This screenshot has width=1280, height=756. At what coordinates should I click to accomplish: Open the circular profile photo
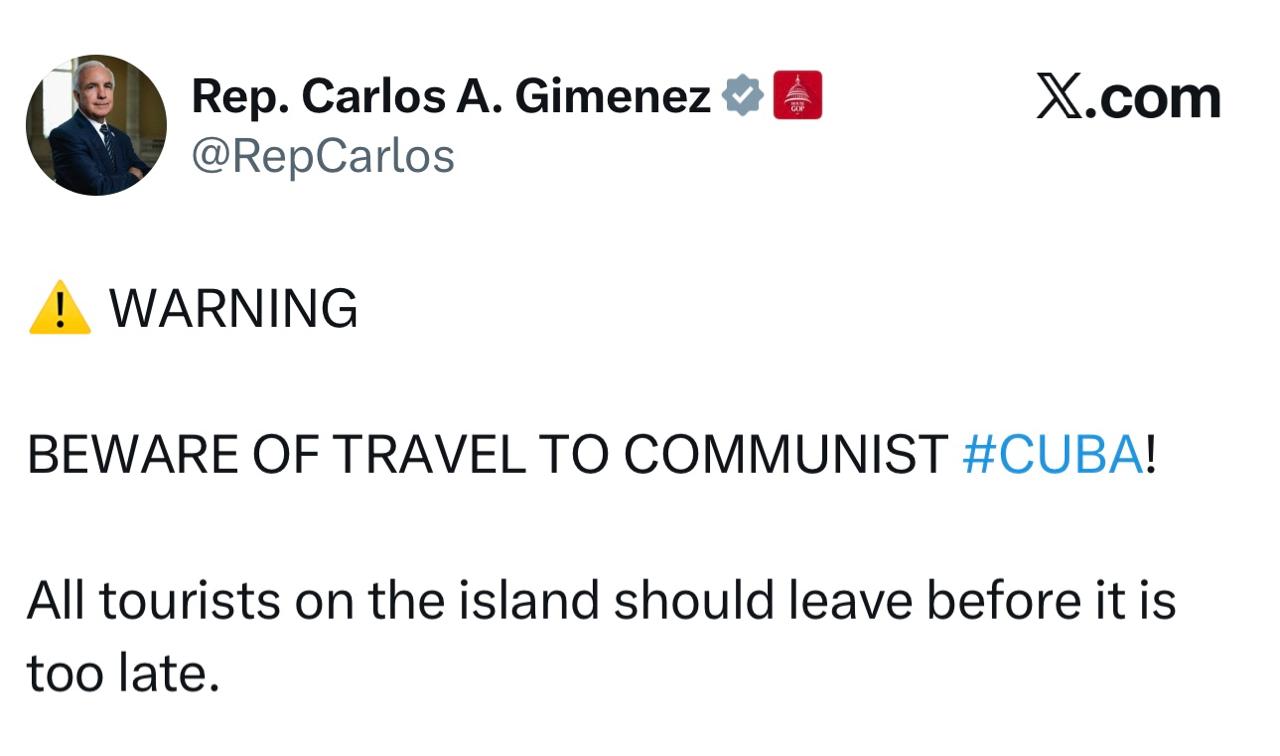click(96, 125)
